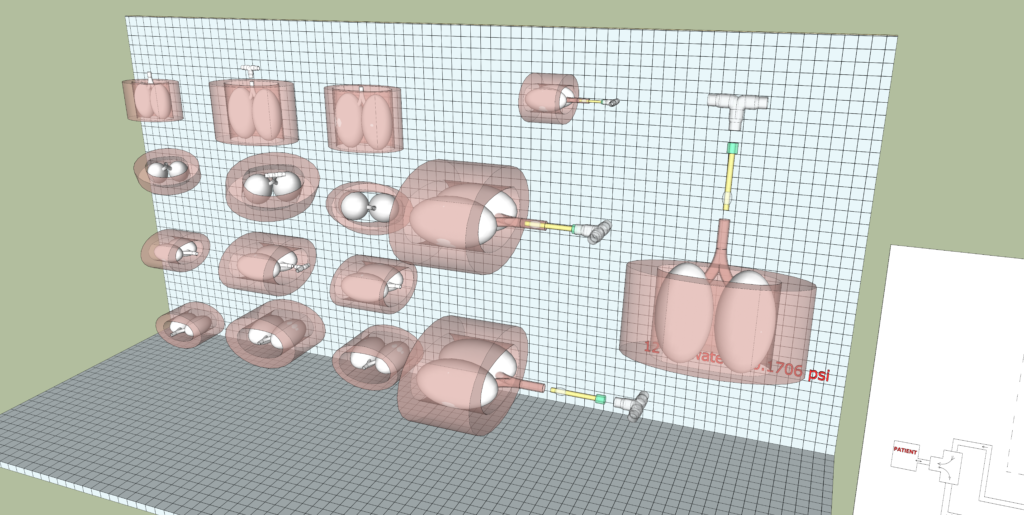Select the bottom-left lung model on the wall
This screenshot has width=1024, height=515.
[188, 325]
